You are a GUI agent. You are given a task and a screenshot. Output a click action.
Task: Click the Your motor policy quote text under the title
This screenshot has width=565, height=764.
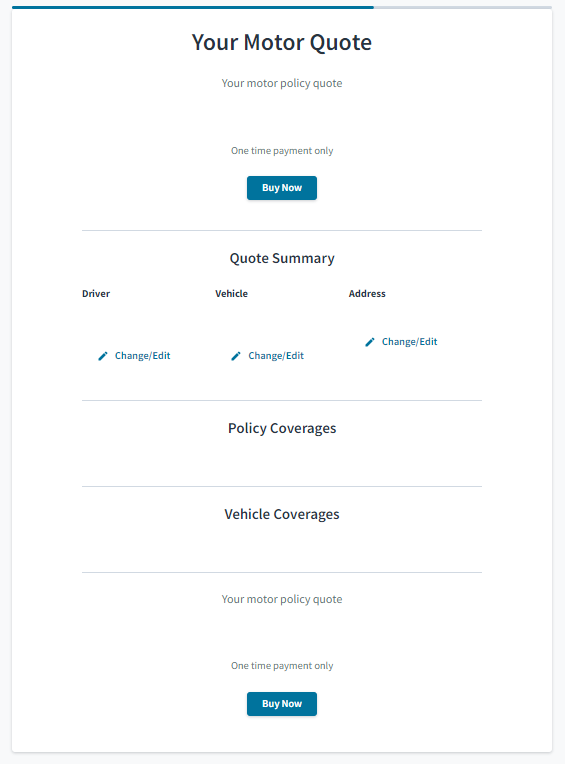[282, 83]
